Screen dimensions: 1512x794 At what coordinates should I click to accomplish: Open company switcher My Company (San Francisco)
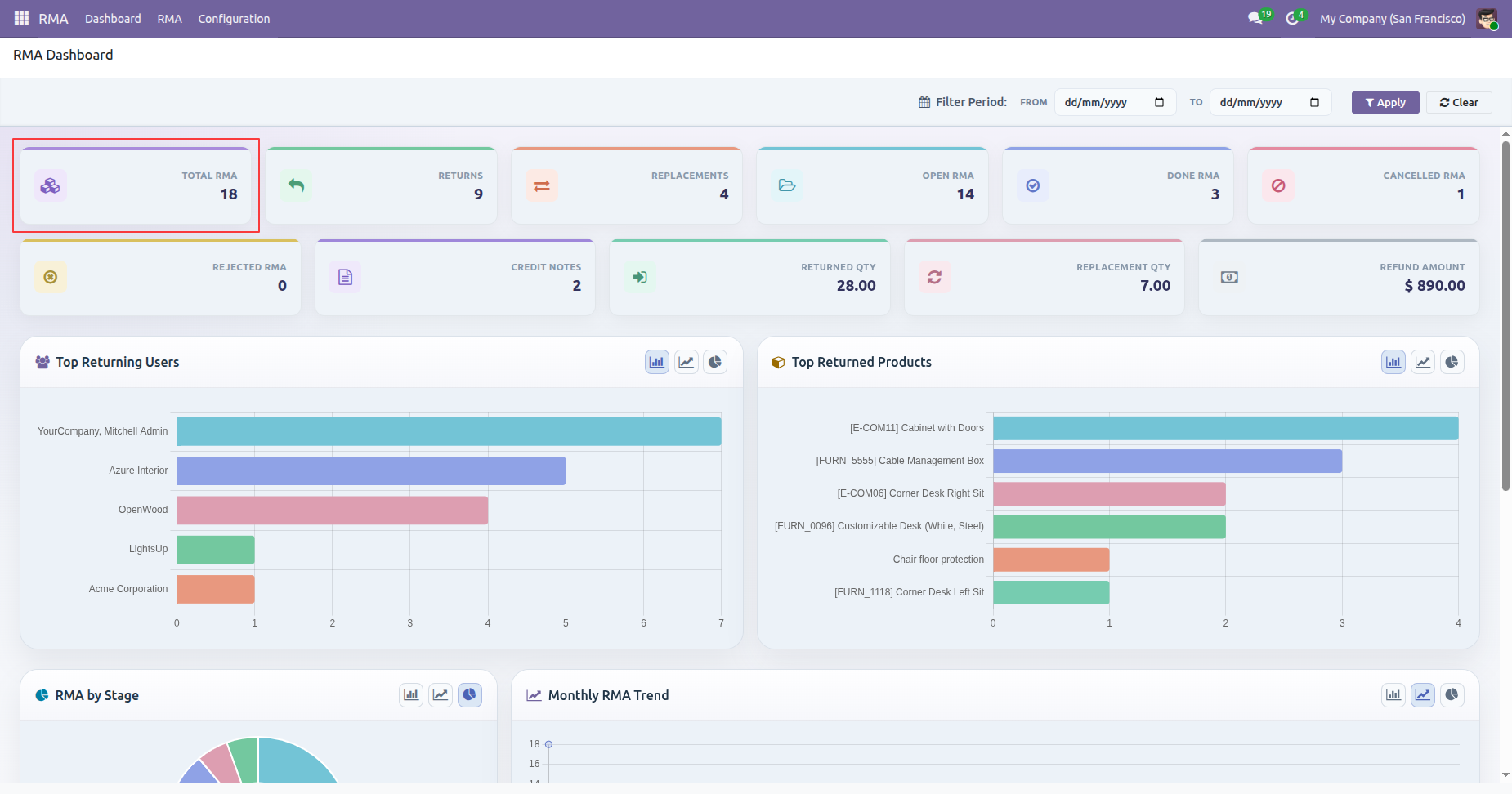(x=1393, y=18)
